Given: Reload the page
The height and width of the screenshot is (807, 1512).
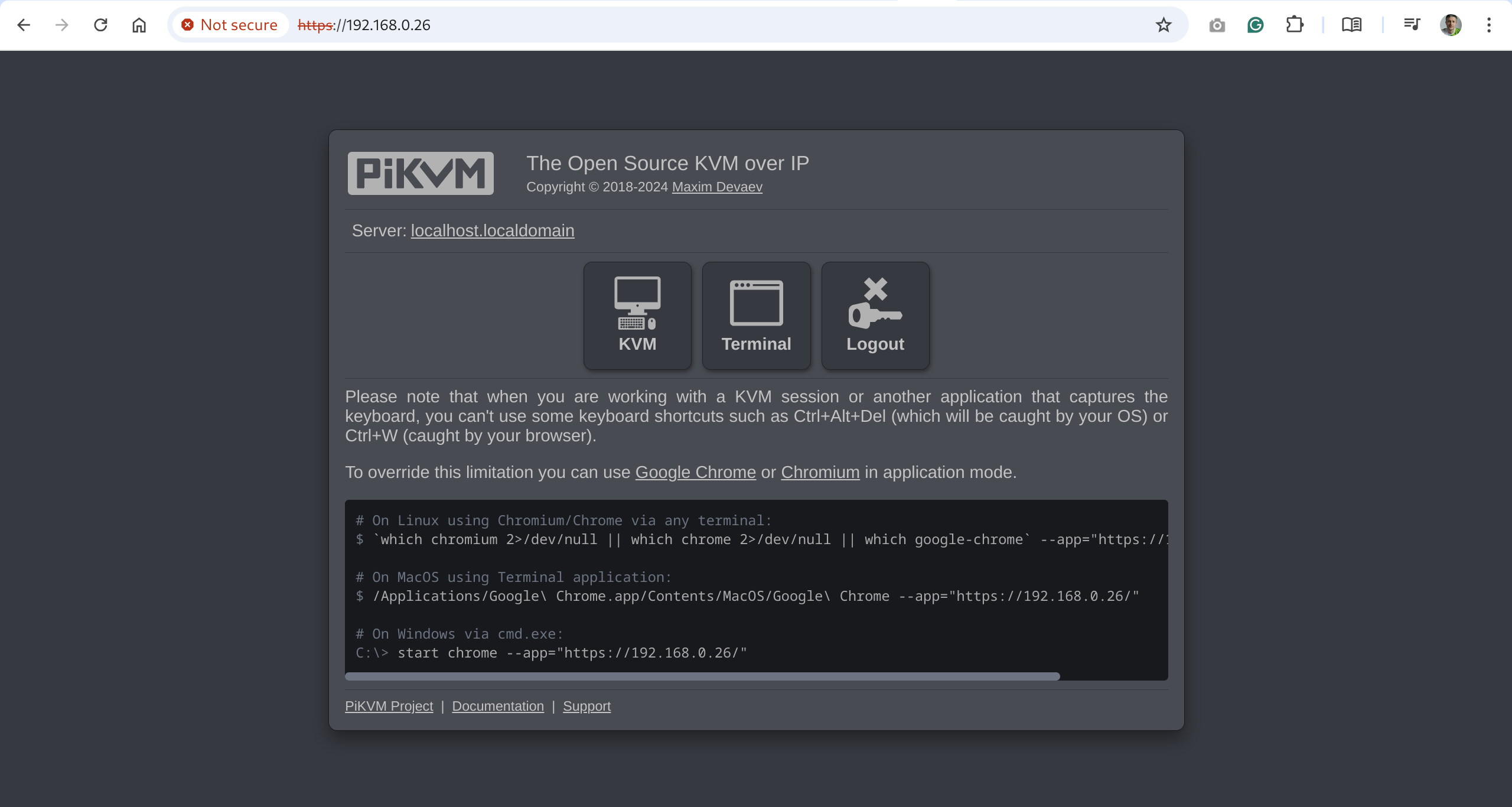Looking at the screenshot, I should click(100, 25).
